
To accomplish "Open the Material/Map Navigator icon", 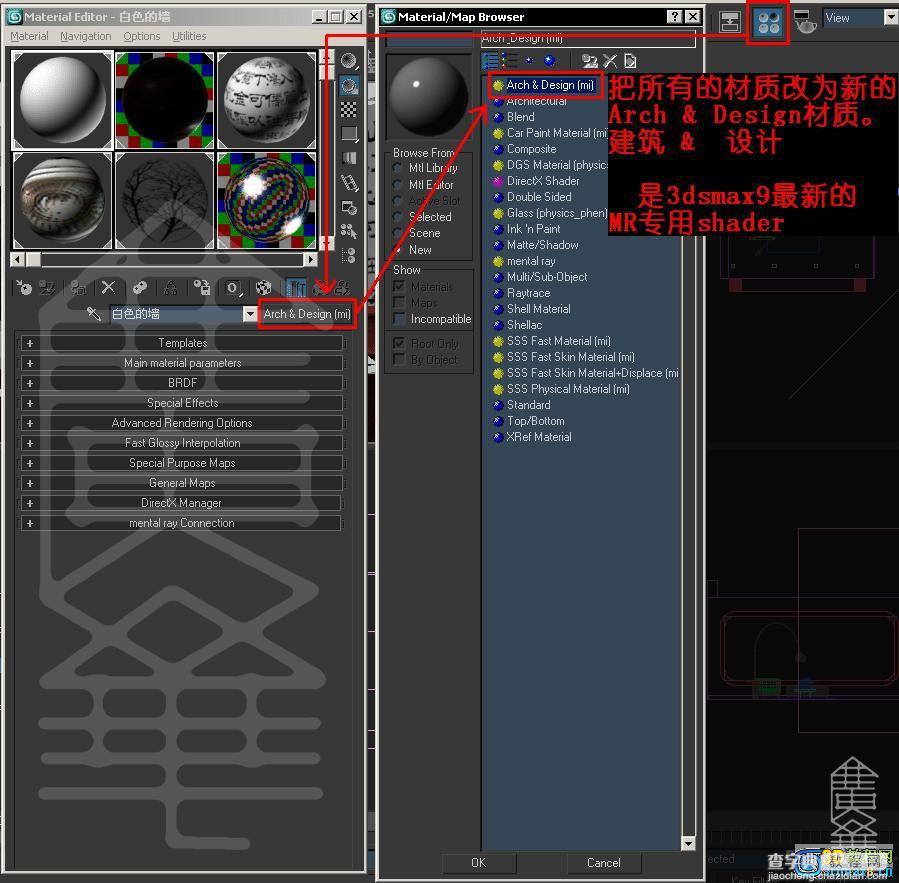I will point(349,255).
